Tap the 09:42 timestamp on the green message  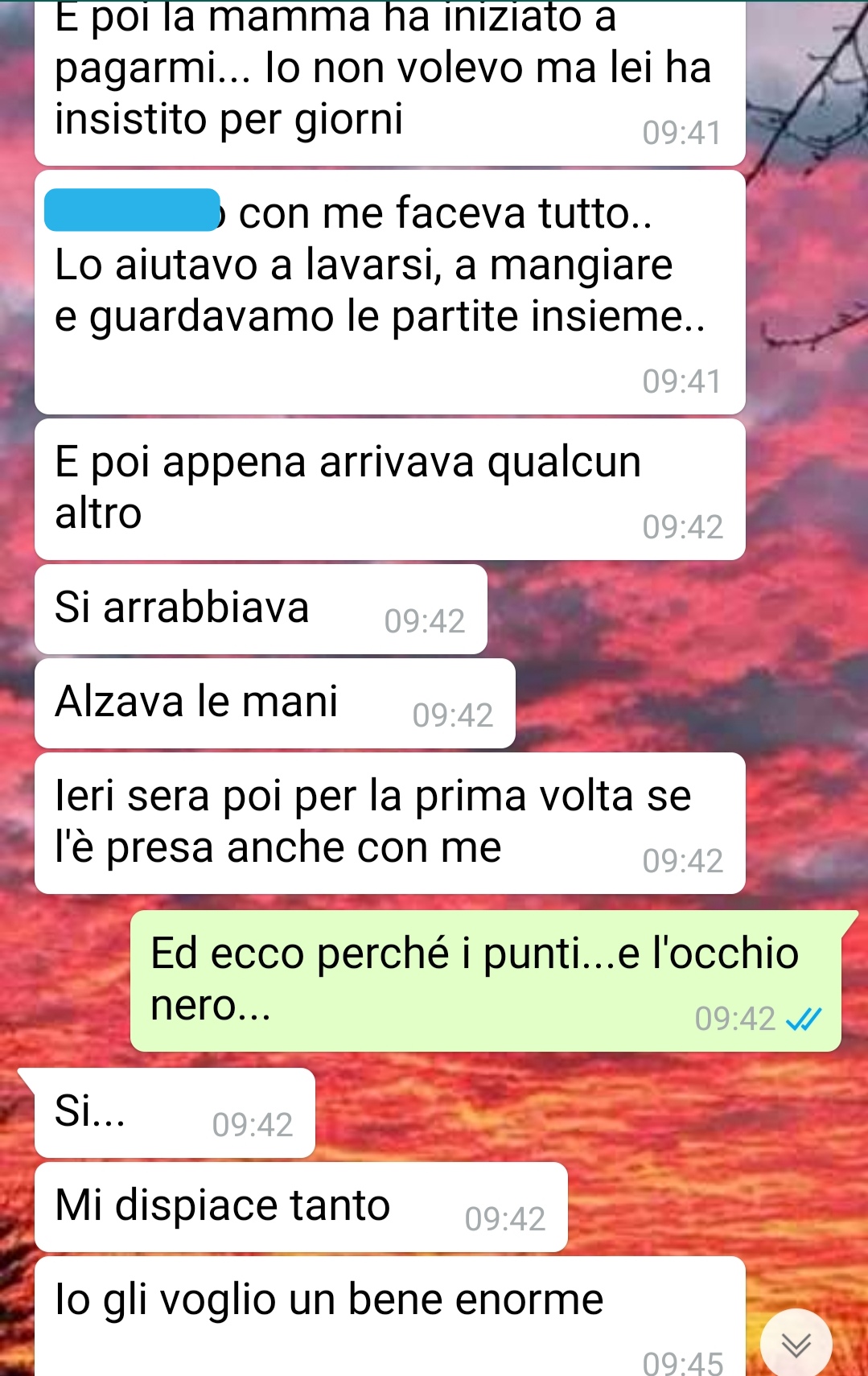(x=734, y=1020)
